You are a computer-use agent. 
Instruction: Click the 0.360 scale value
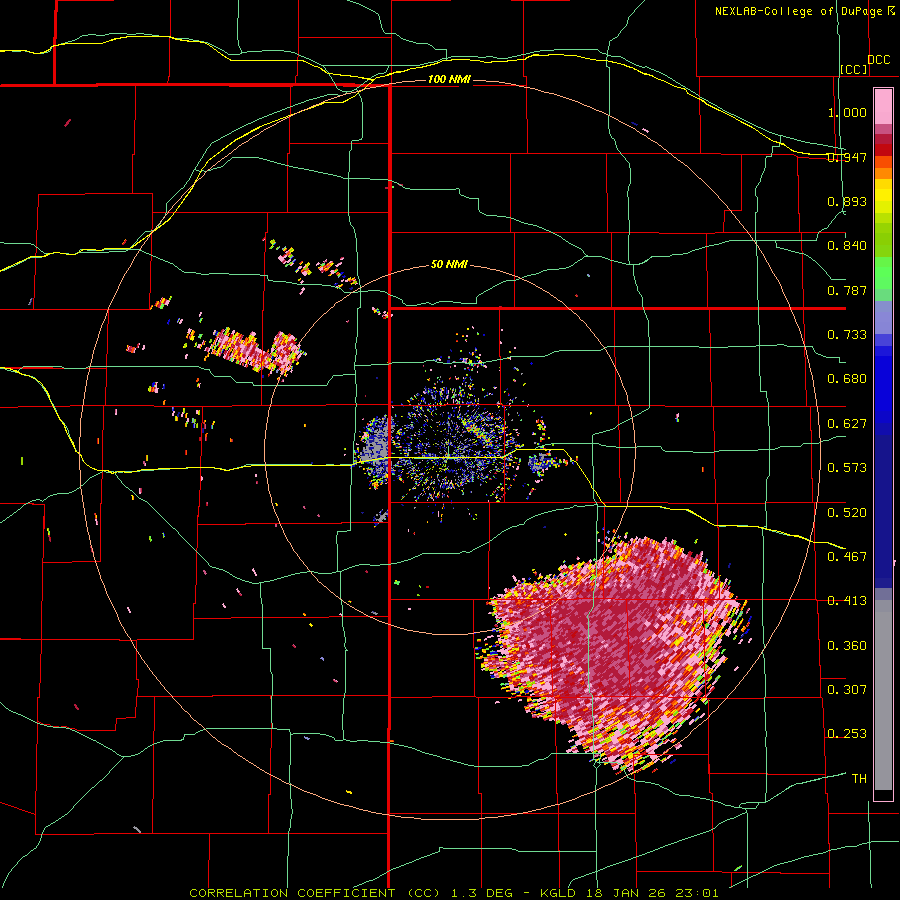[x=847, y=646]
